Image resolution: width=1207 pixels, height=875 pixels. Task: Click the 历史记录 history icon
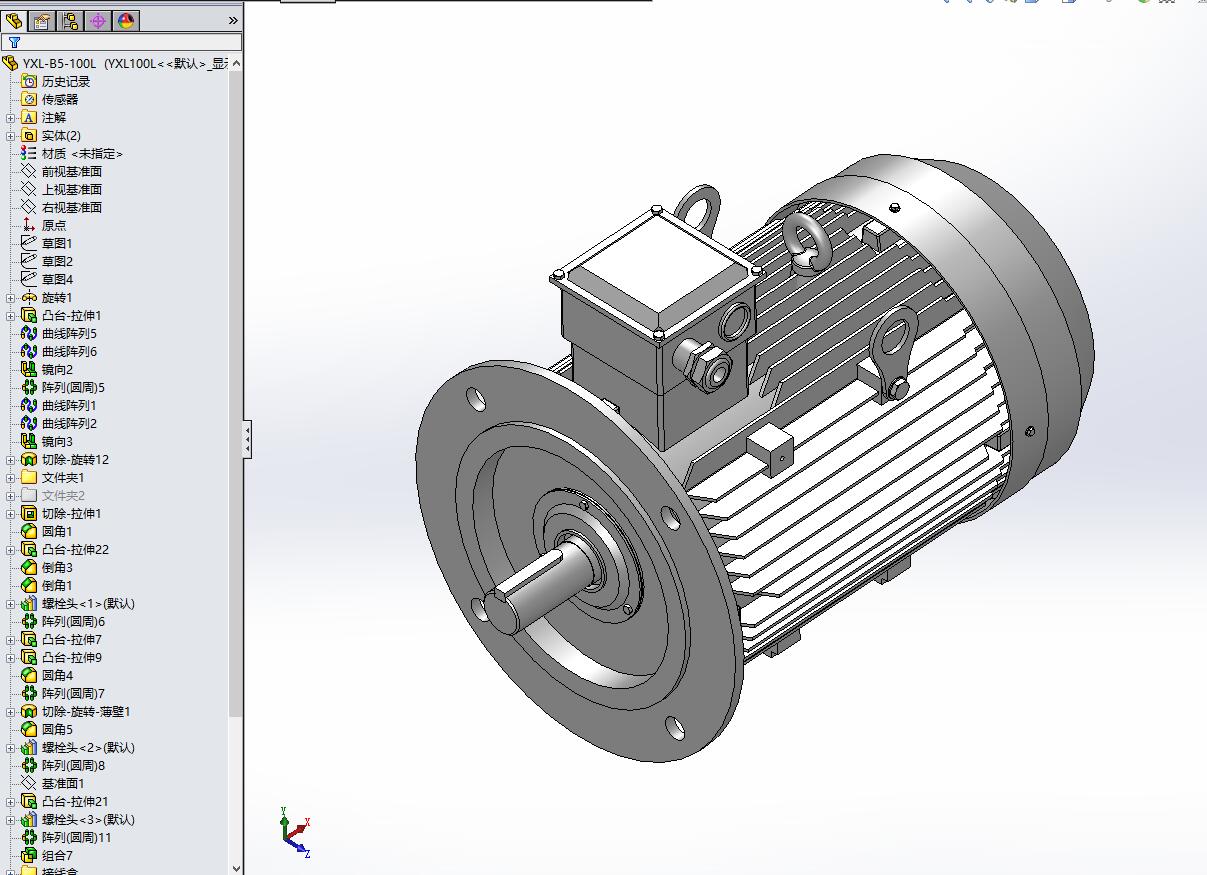(29, 81)
